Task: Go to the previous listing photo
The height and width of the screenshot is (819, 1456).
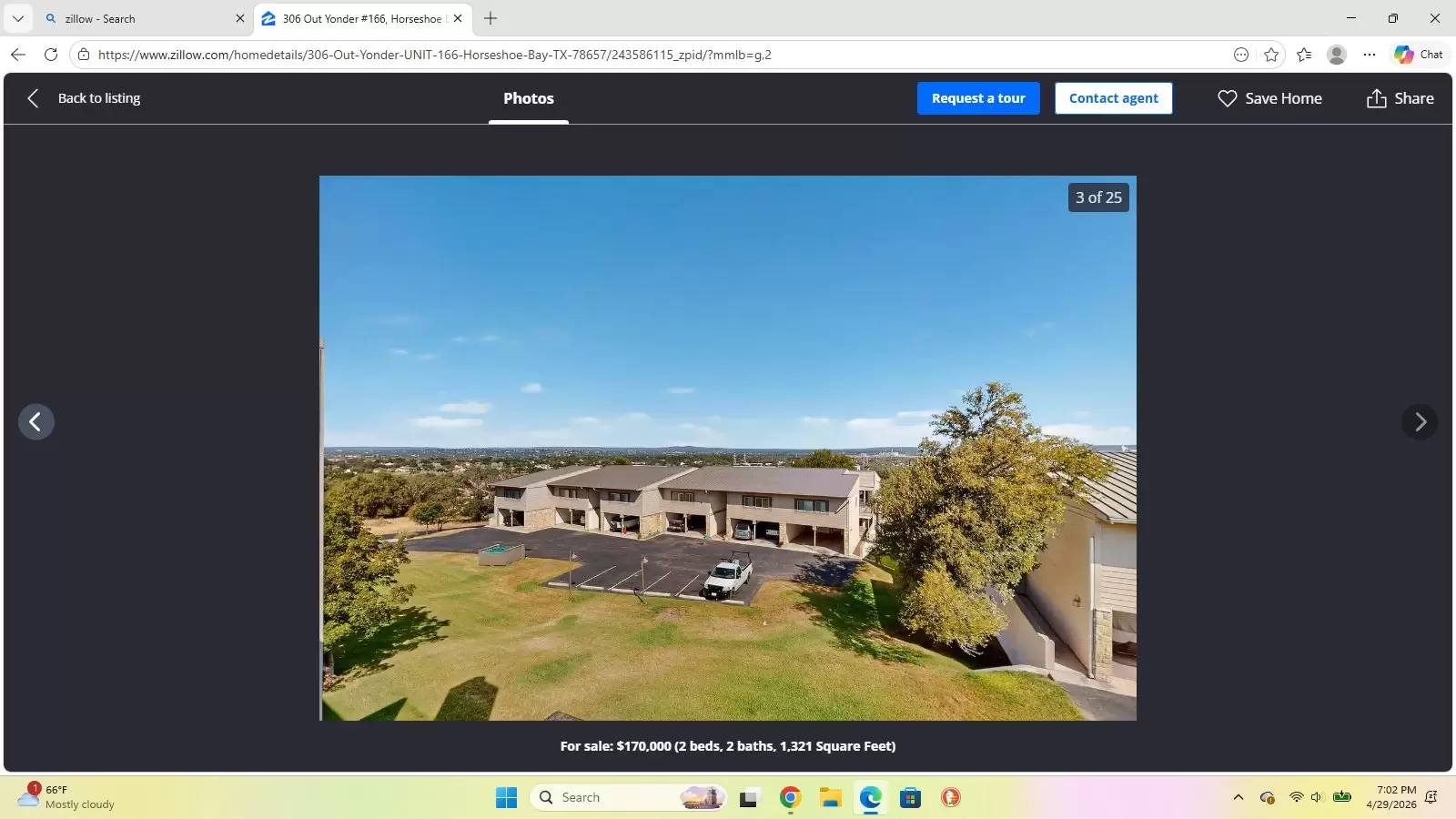Action: pyautogui.click(x=35, y=422)
